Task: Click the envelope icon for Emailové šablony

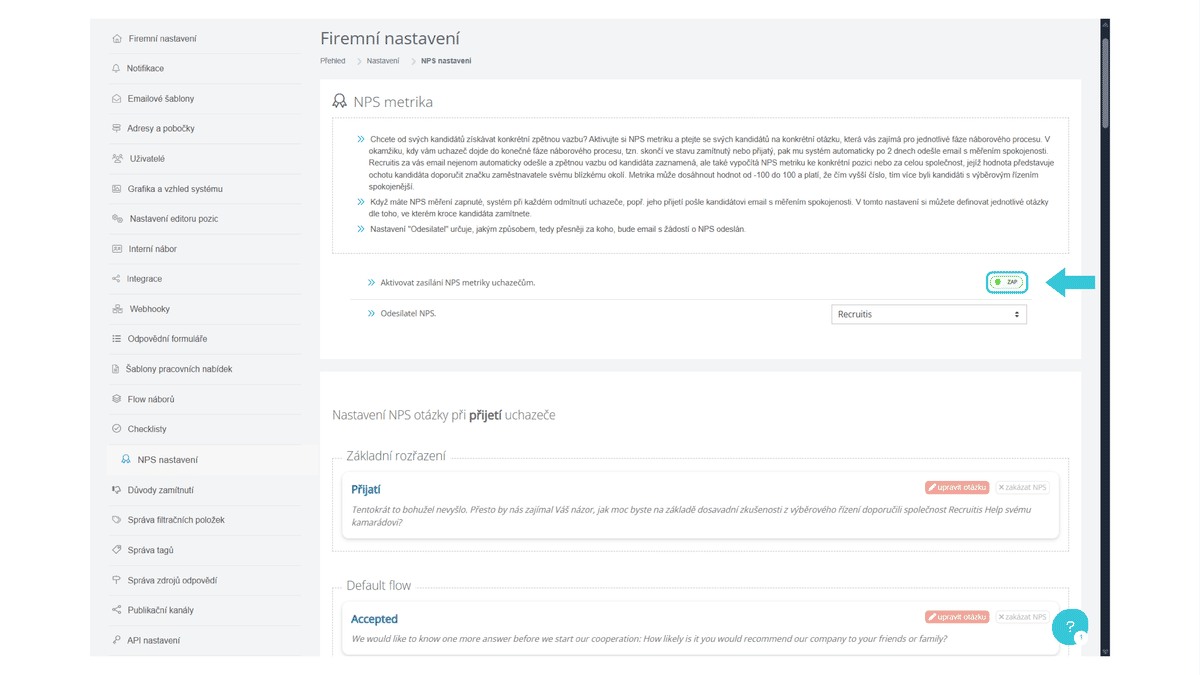Action: click(117, 98)
